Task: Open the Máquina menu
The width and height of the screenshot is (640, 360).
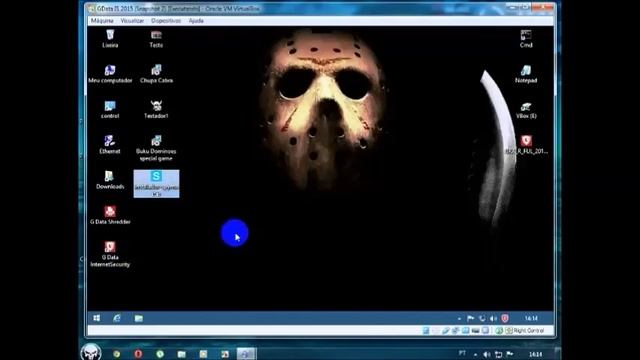Action: point(102,20)
